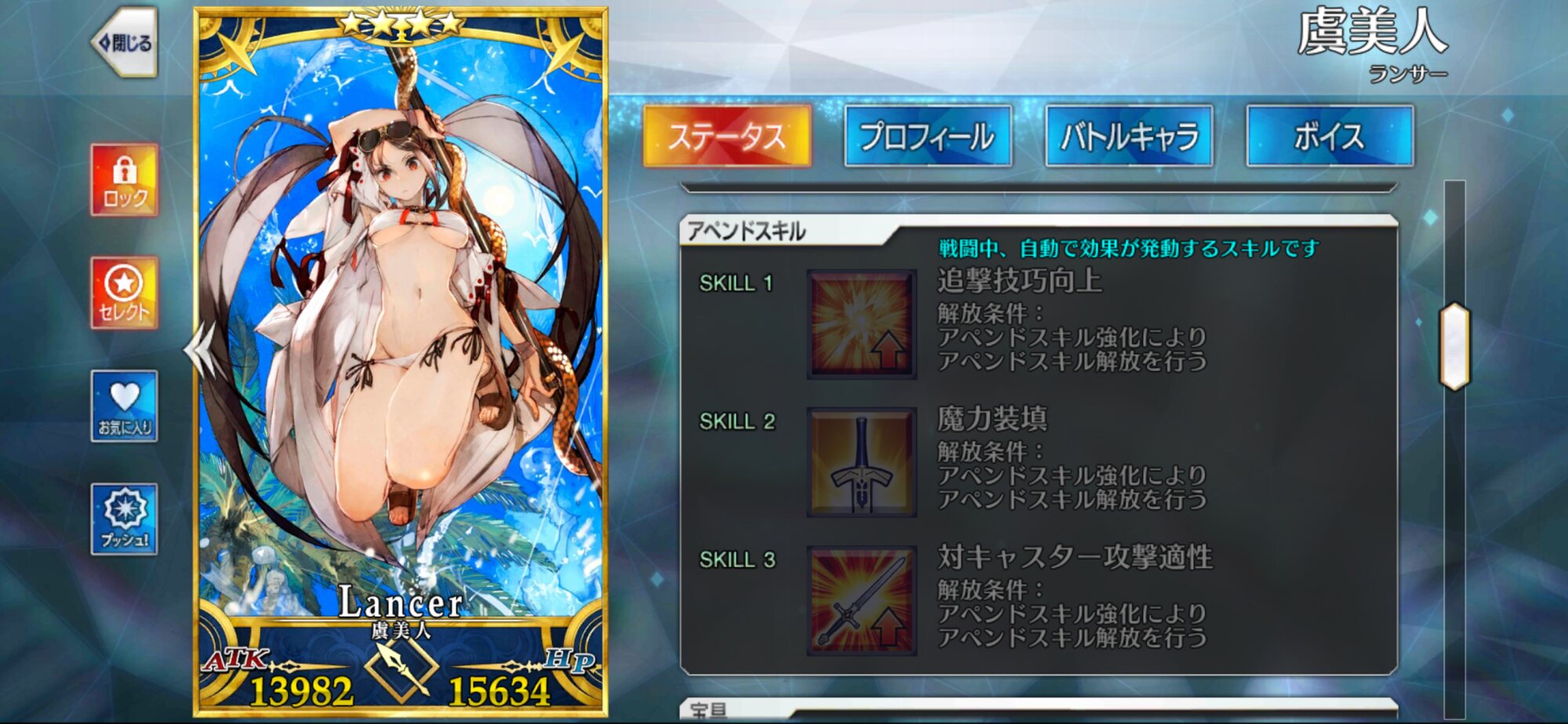Image resolution: width=1568 pixels, height=724 pixels.
Task: Select the 魔力装填 sword skill icon
Action: tap(862, 462)
